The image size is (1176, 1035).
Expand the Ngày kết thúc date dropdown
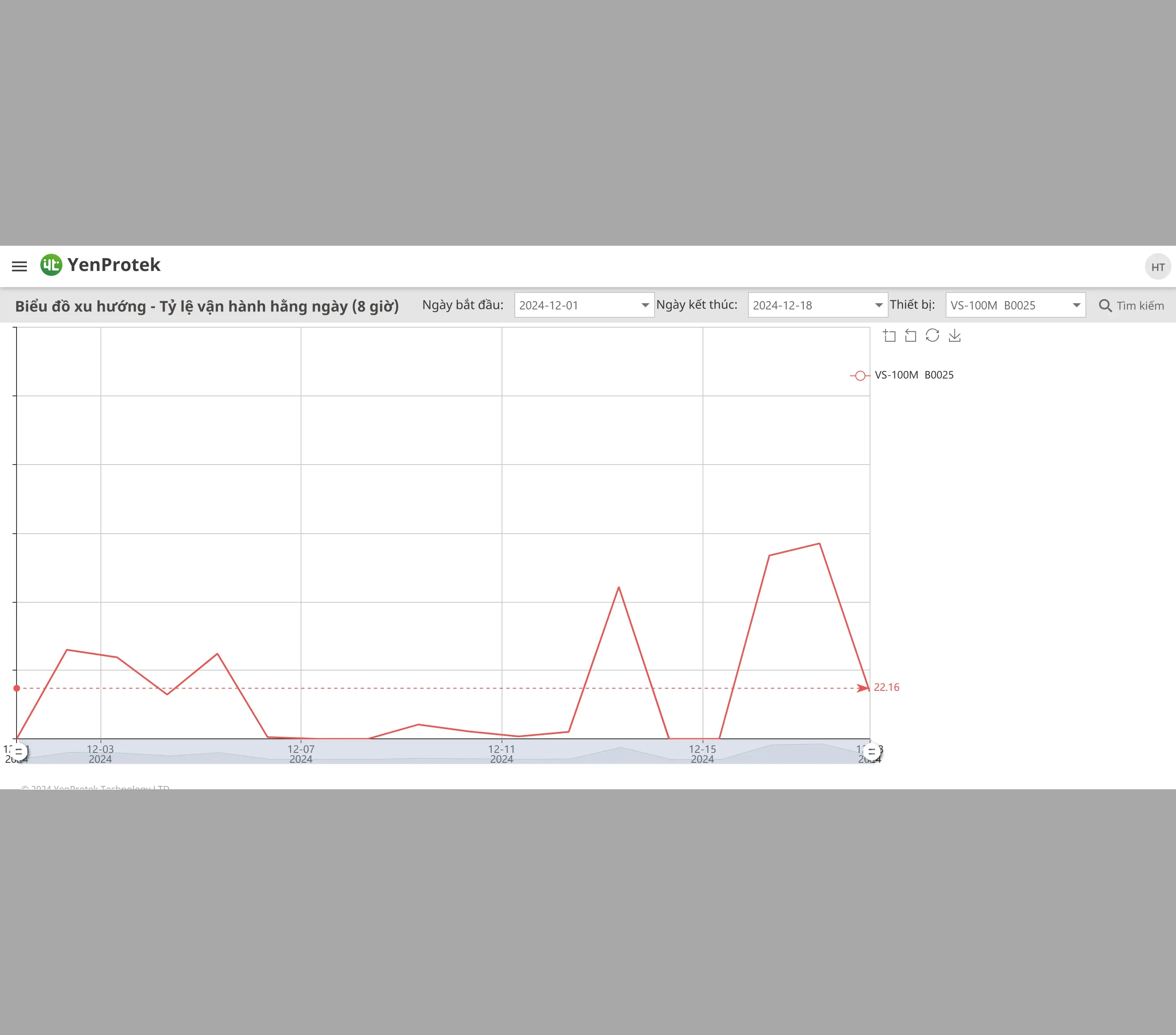tap(879, 306)
